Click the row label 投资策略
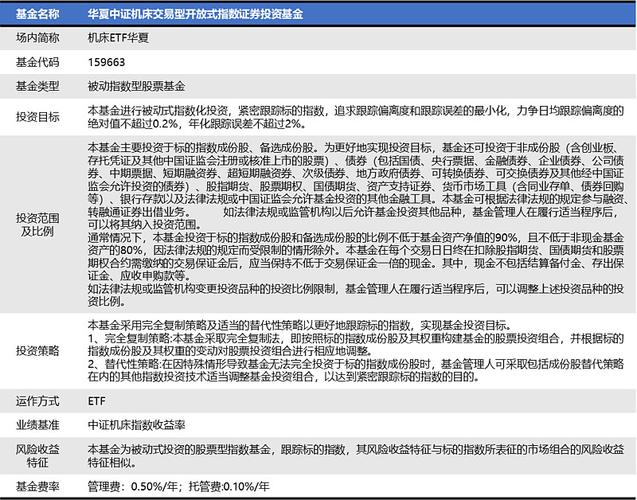 37,351
